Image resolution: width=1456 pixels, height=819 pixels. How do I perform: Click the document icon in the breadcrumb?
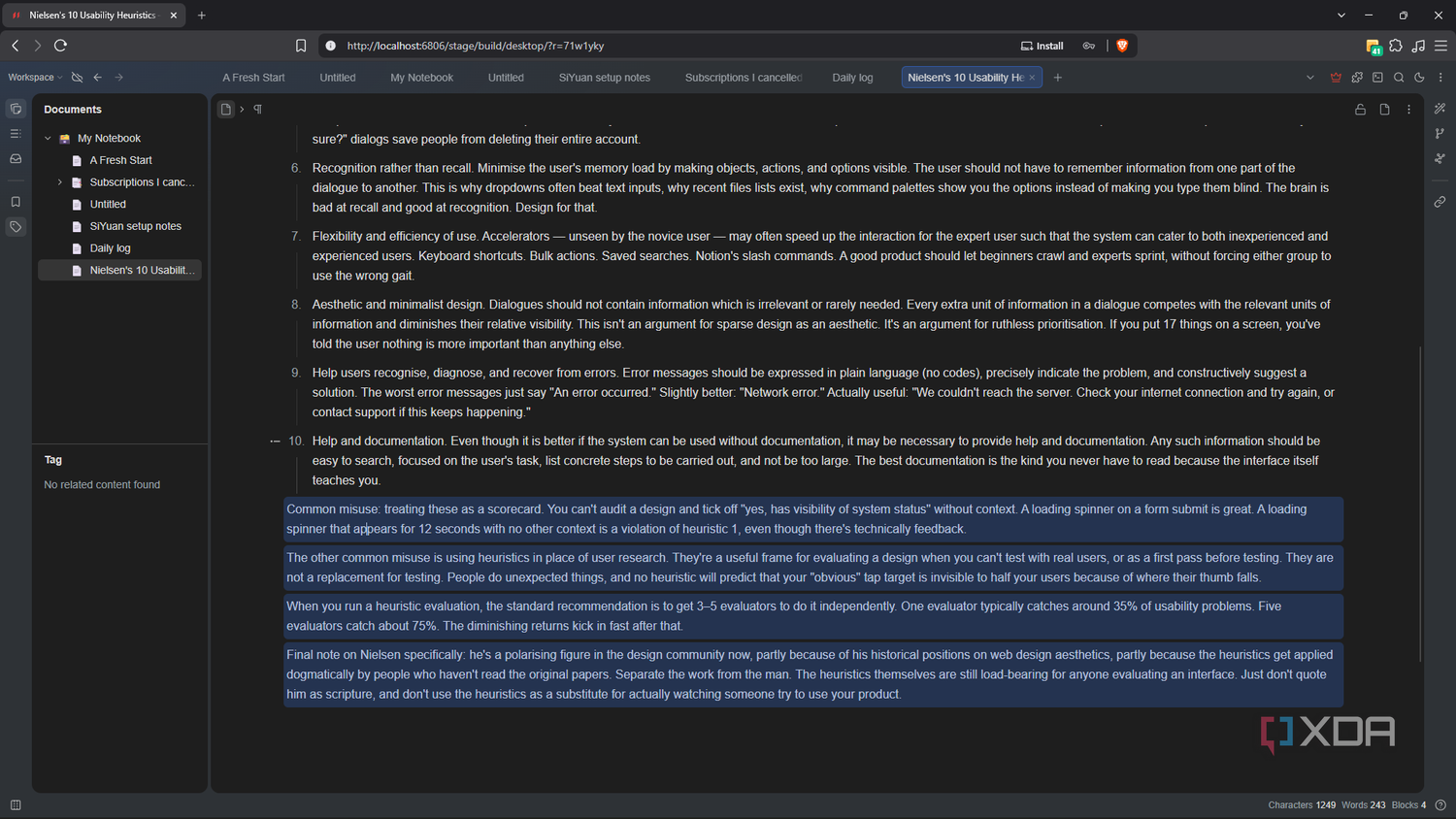[226, 110]
